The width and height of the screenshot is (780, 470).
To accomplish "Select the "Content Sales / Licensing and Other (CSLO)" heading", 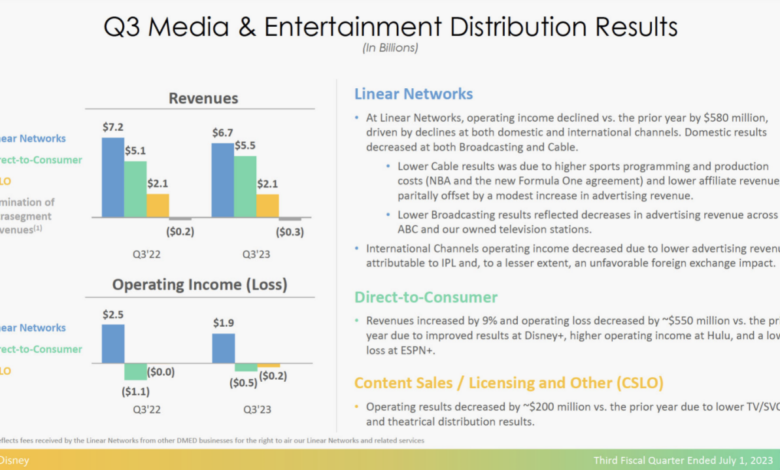I will pyautogui.click(x=506, y=381).
